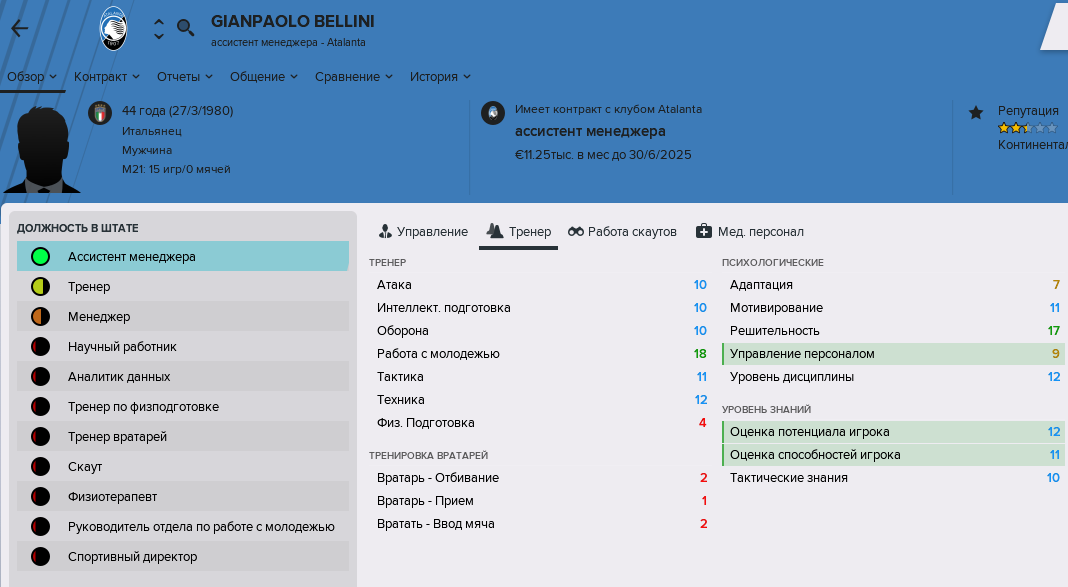Select half-yellow circle for Тренер role

(x=40, y=287)
